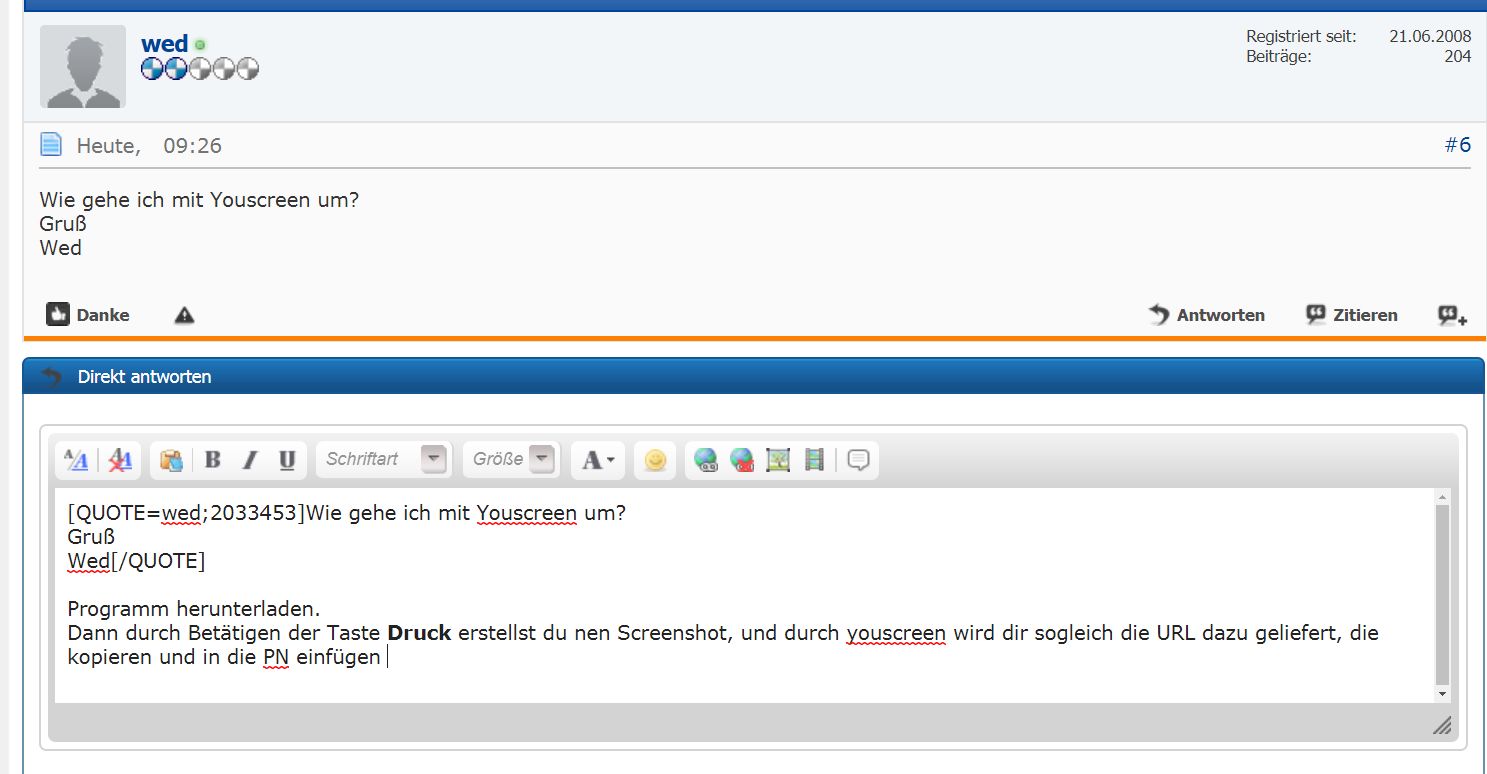Click the remove link icon
1487x774 pixels.
tap(742, 460)
